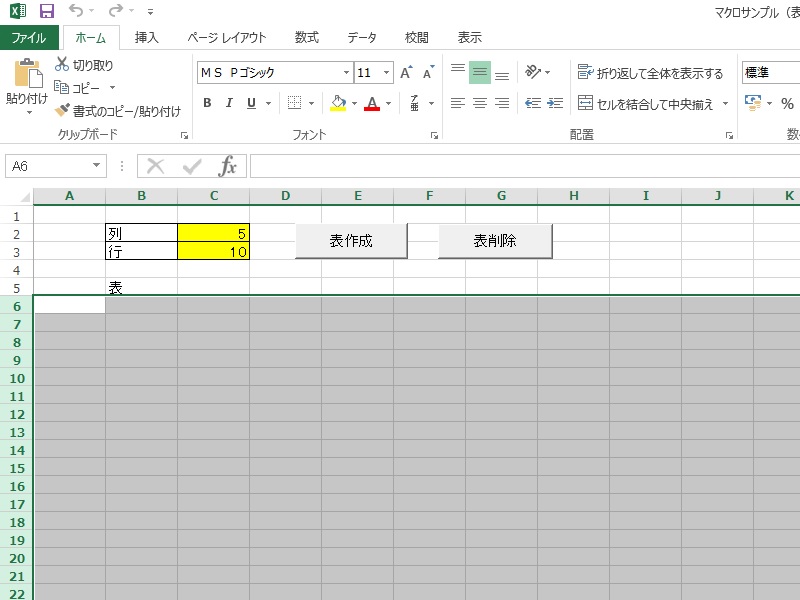Click the Increase Font Size icon

(x=406, y=73)
